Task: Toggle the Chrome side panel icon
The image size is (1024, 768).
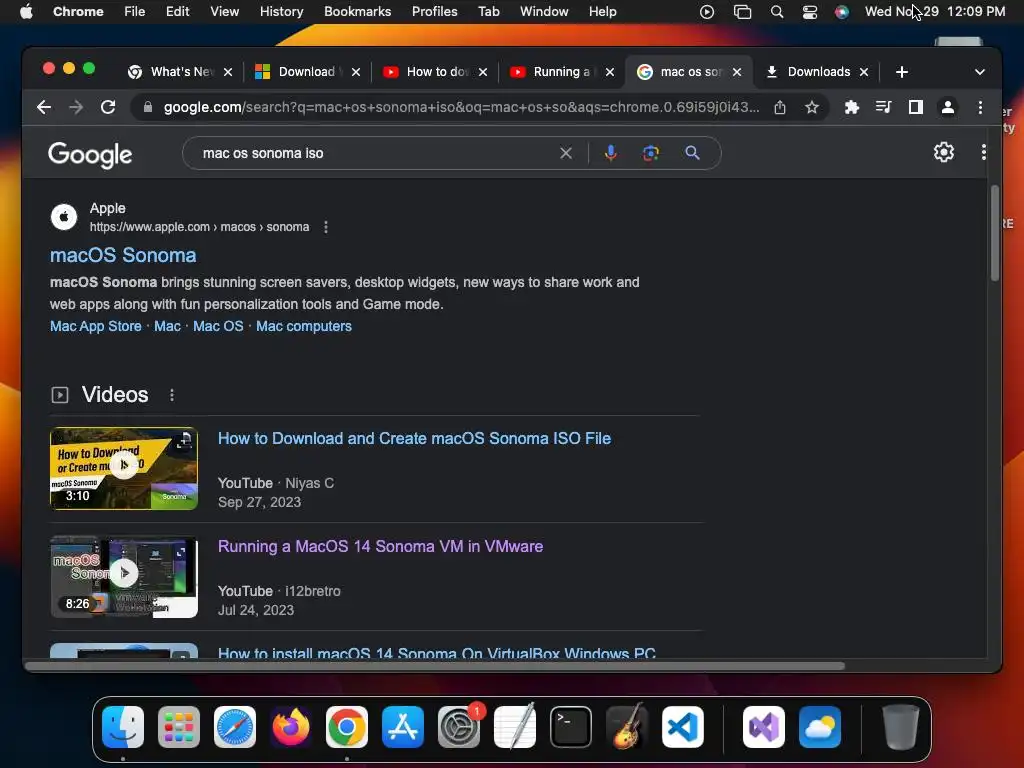Action: pyautogui.click(x=916, y=107)
